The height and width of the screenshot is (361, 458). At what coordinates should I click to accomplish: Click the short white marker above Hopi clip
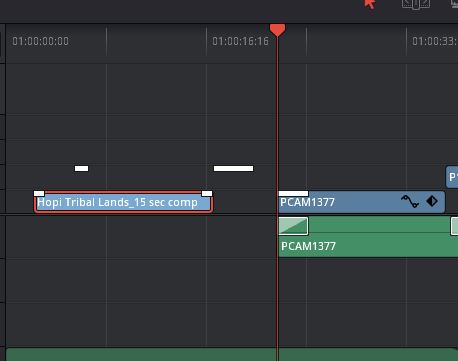[81, 168]
